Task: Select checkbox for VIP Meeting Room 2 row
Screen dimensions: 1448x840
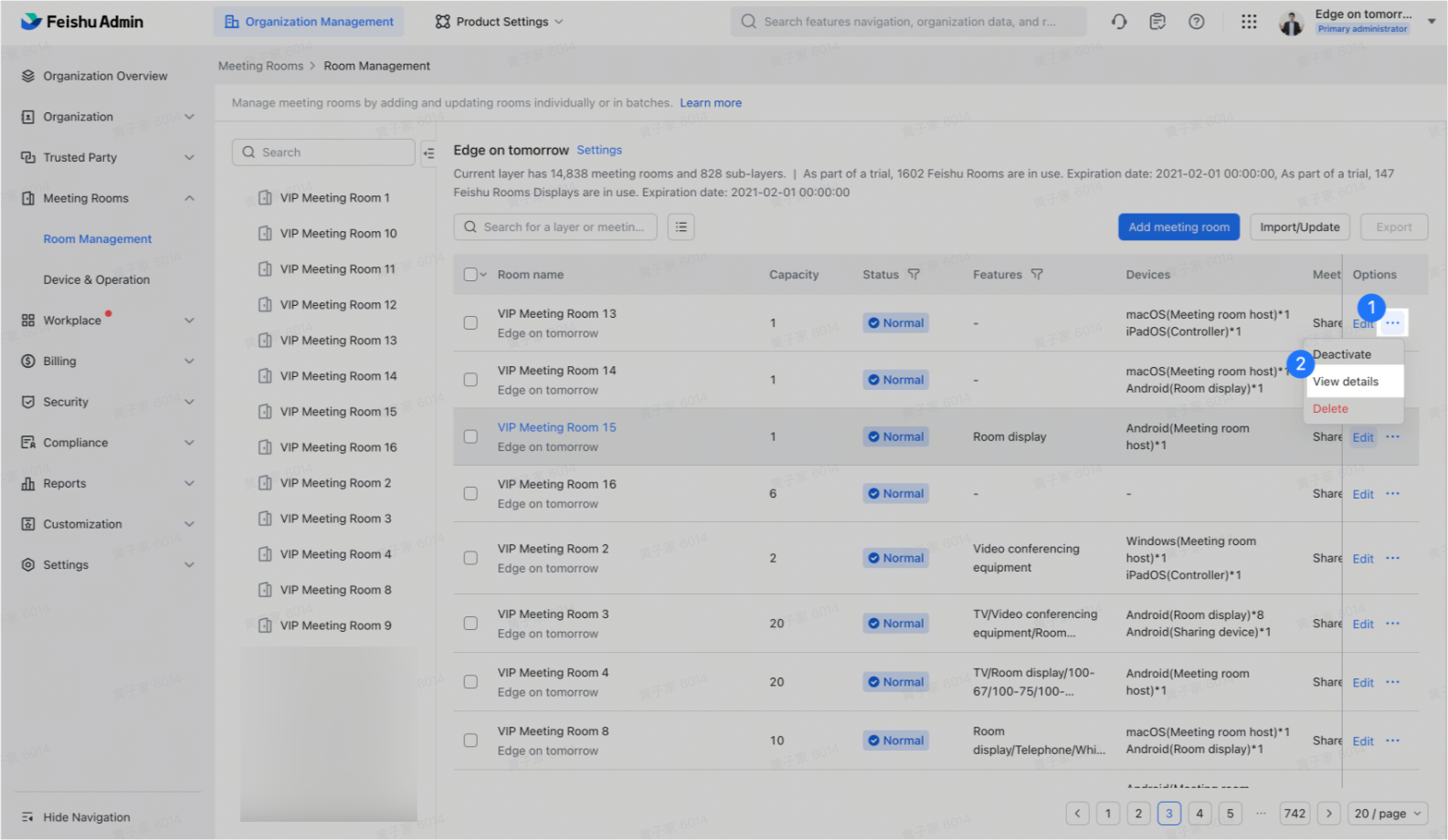Action: click(470, 558)
